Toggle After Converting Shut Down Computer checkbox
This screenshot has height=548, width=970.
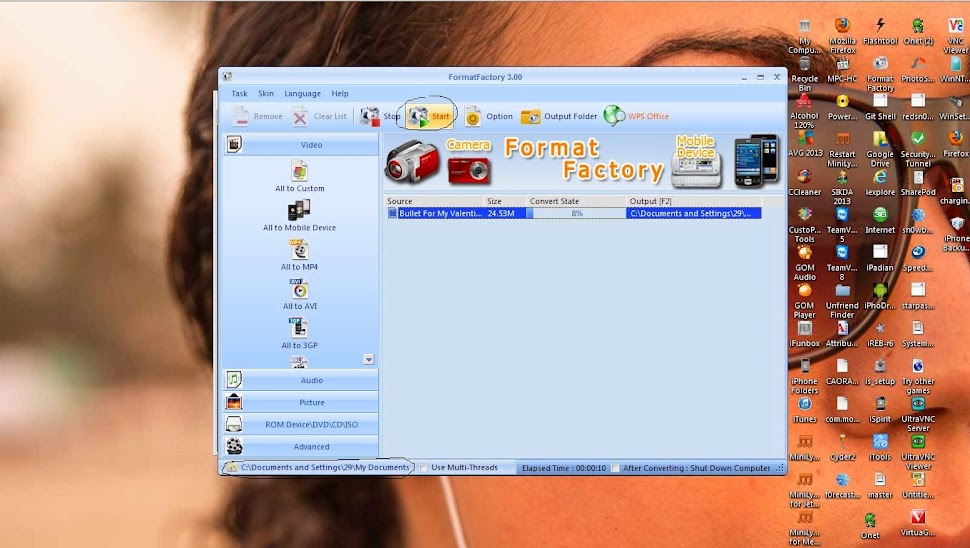[x=616, y=468]
